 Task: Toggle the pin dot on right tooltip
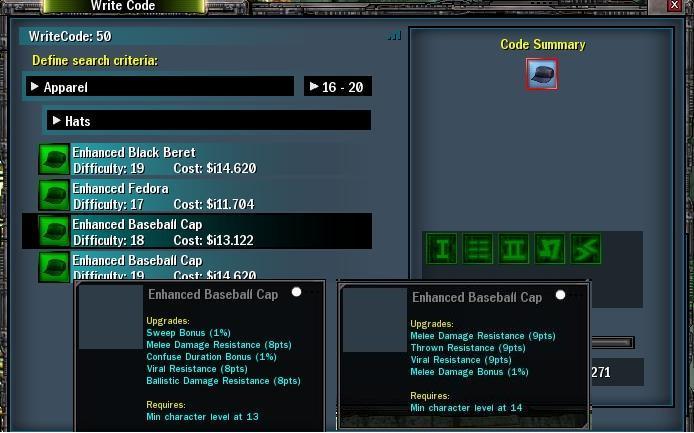pos(560,295)
